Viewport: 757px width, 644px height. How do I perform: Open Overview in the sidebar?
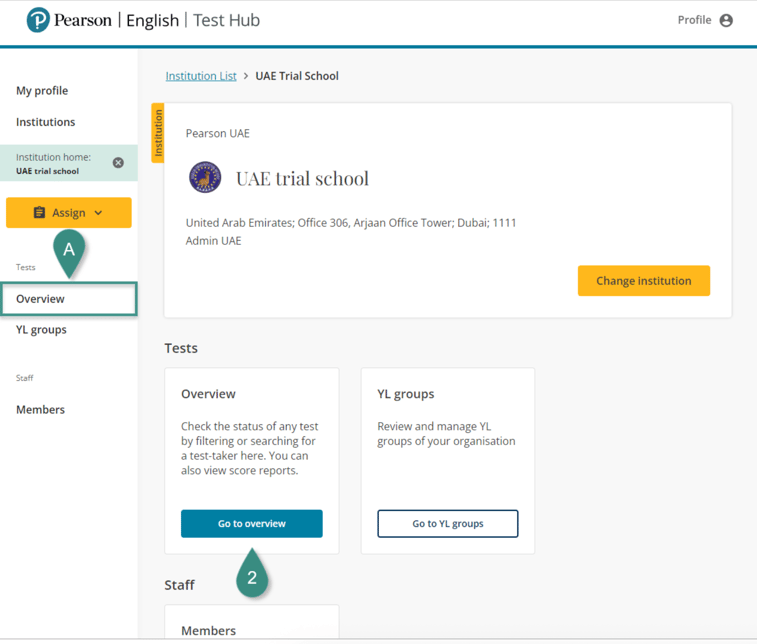pyautogui.click(x=40, y=299)
